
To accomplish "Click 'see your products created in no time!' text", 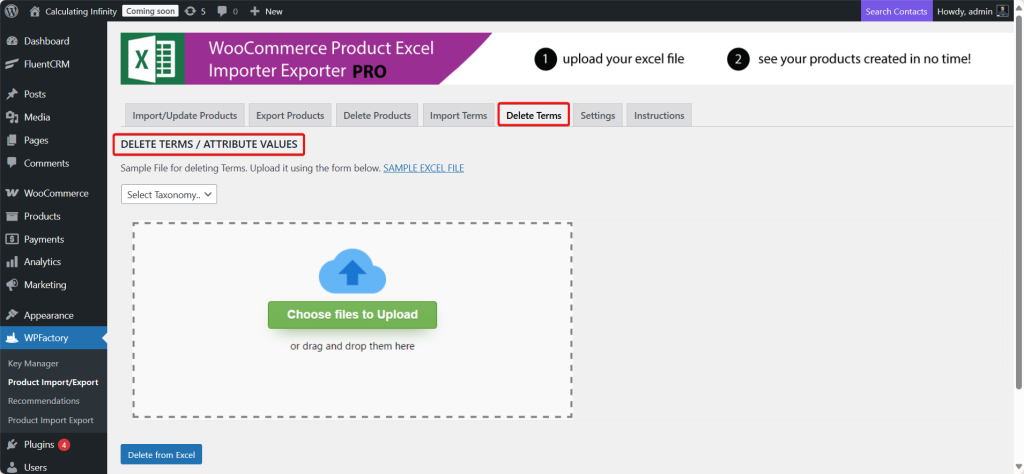I will [865, 59].
